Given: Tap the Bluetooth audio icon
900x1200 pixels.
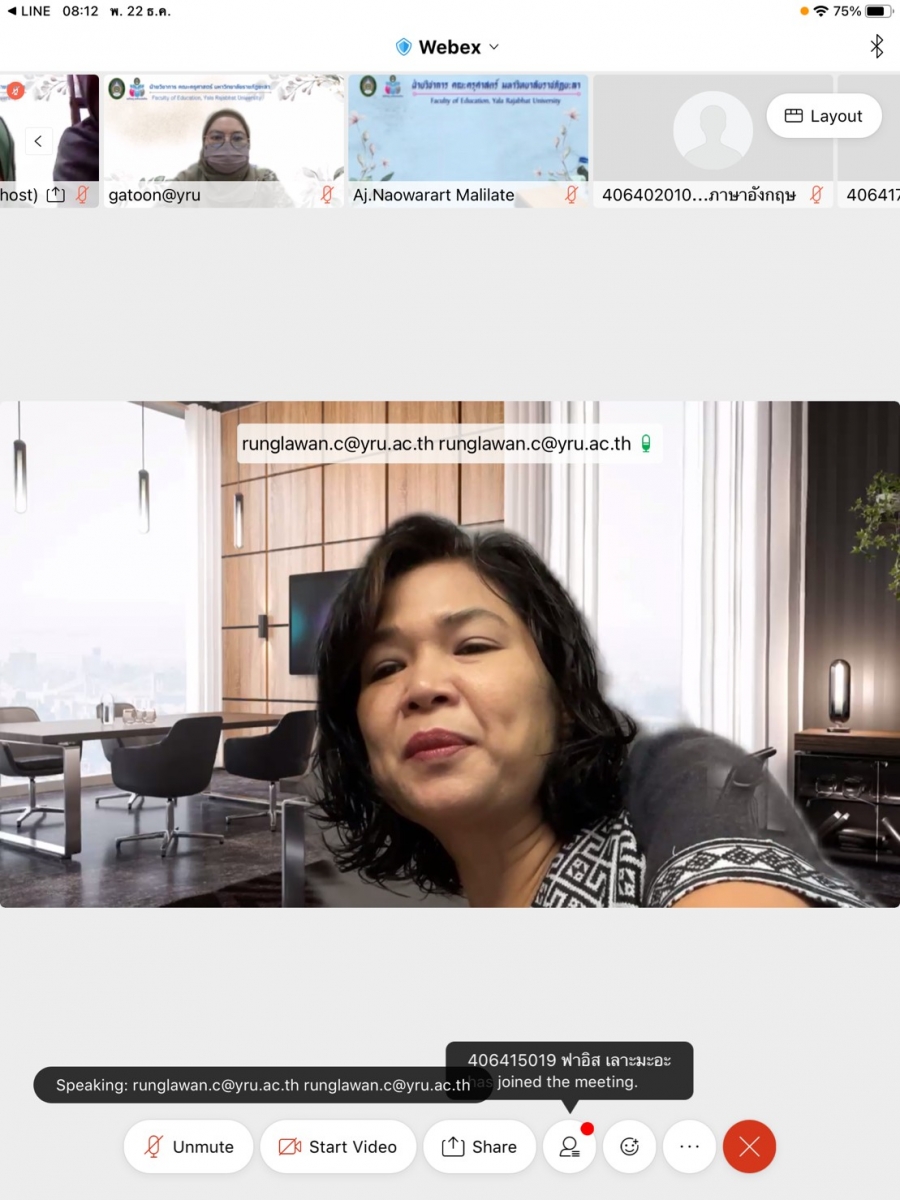Looking at the screenshot, I should (876, 47).
